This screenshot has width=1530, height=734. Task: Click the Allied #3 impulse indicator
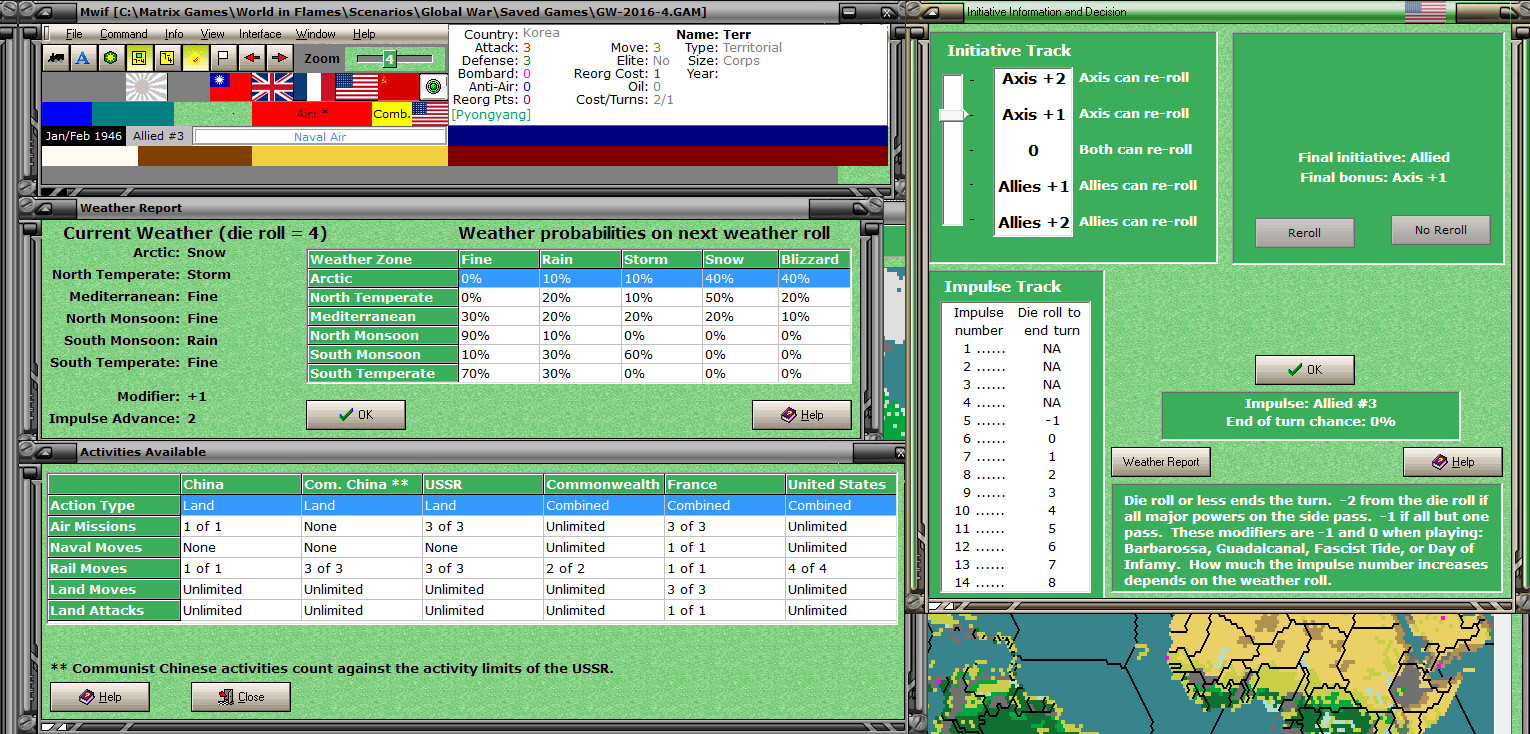click(159, 136)
